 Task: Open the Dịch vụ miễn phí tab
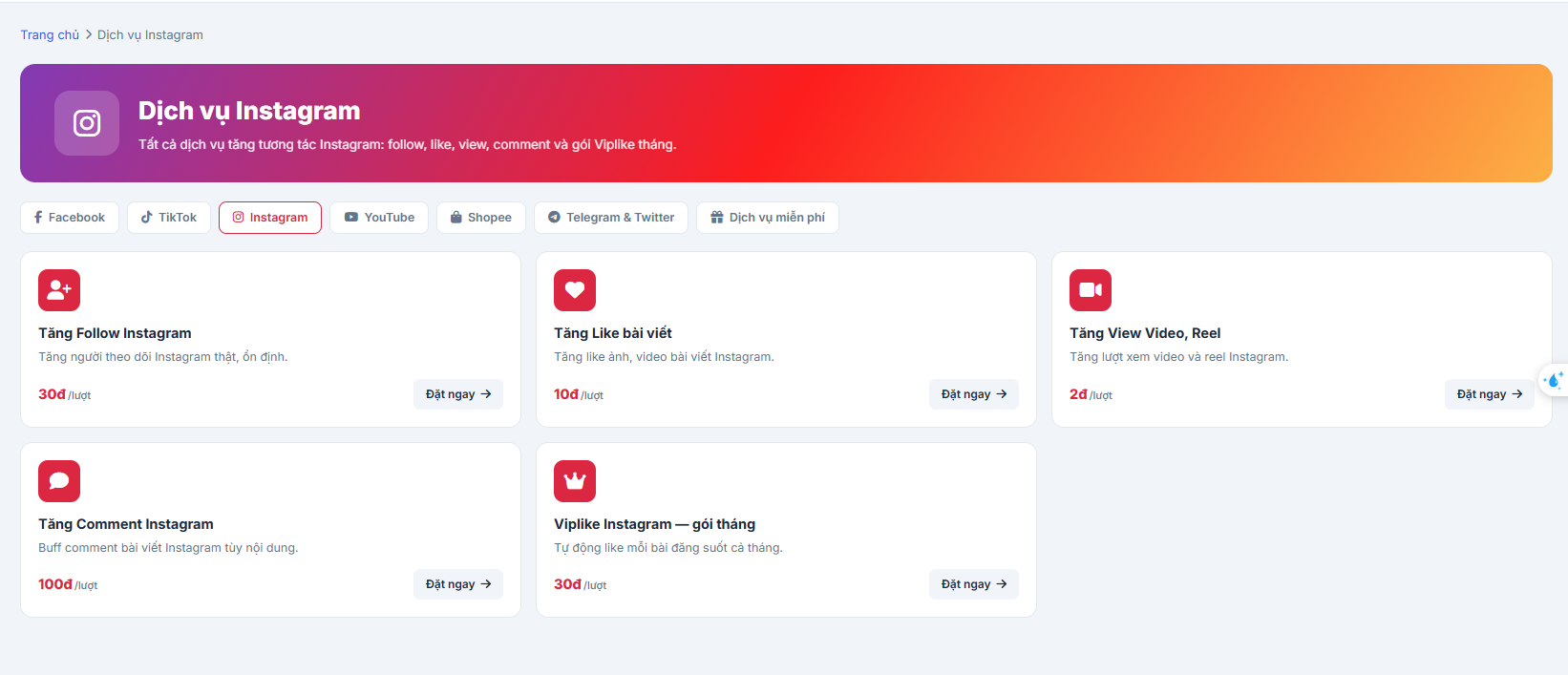(768, 218)
